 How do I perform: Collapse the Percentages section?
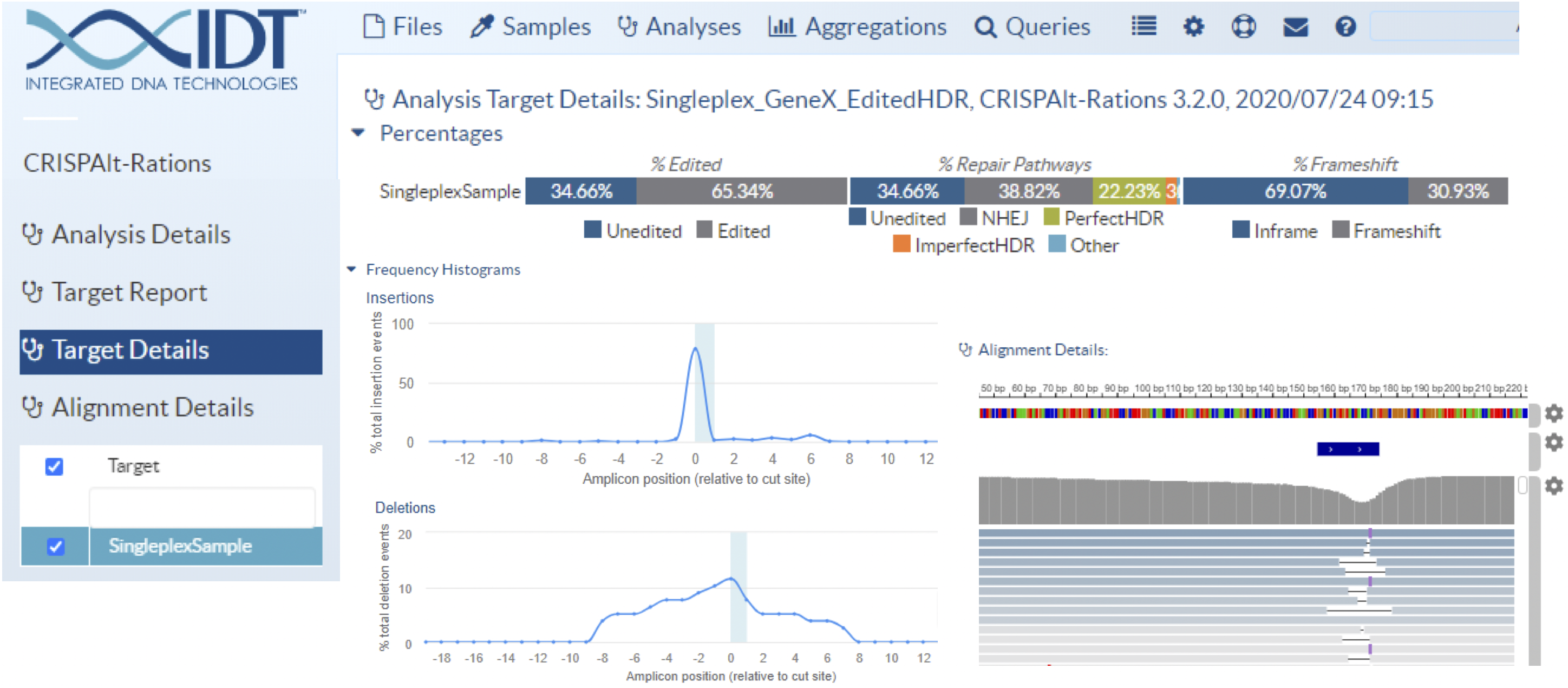(x=358, y=133)
